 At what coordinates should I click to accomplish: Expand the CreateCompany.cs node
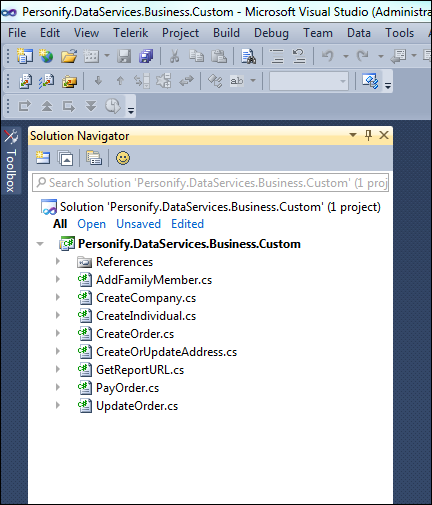point(58,297)
